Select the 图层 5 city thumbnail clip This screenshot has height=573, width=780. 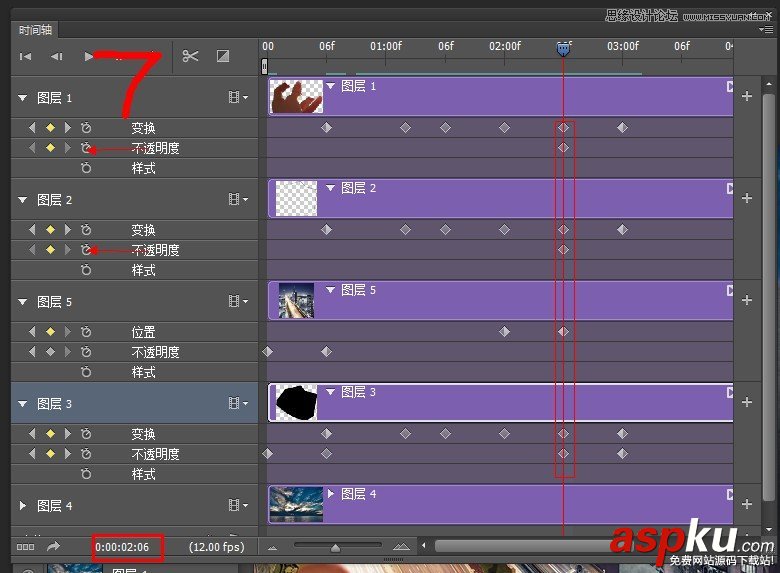296,300
